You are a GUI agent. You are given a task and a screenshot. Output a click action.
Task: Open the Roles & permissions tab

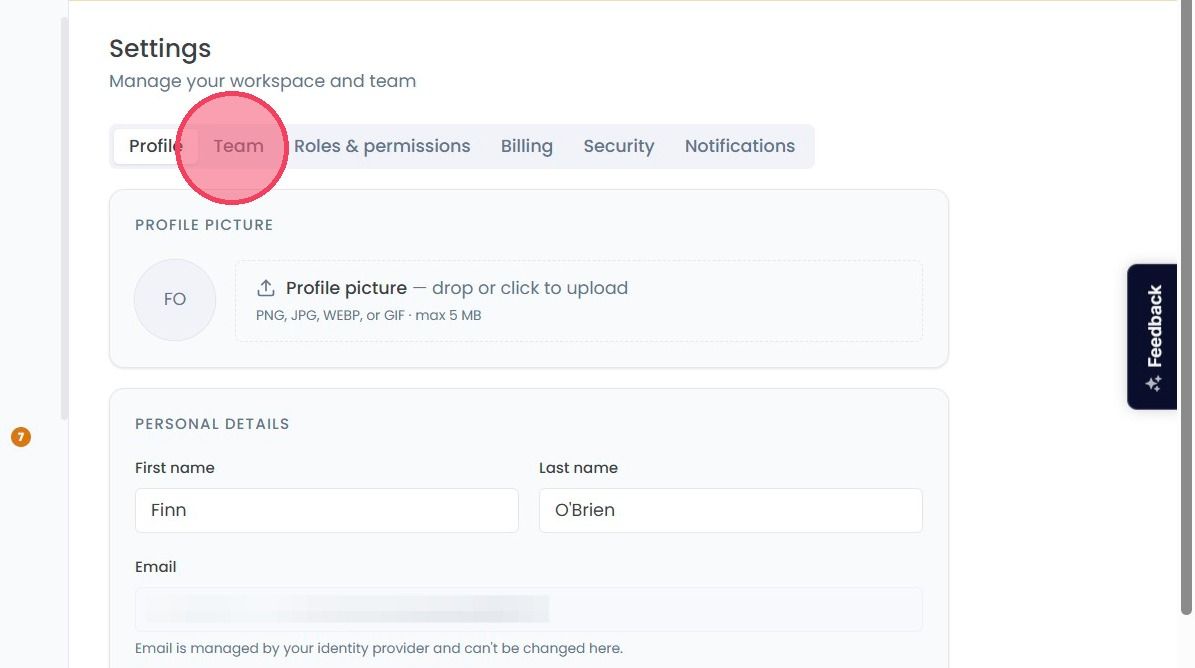(382, 146)
